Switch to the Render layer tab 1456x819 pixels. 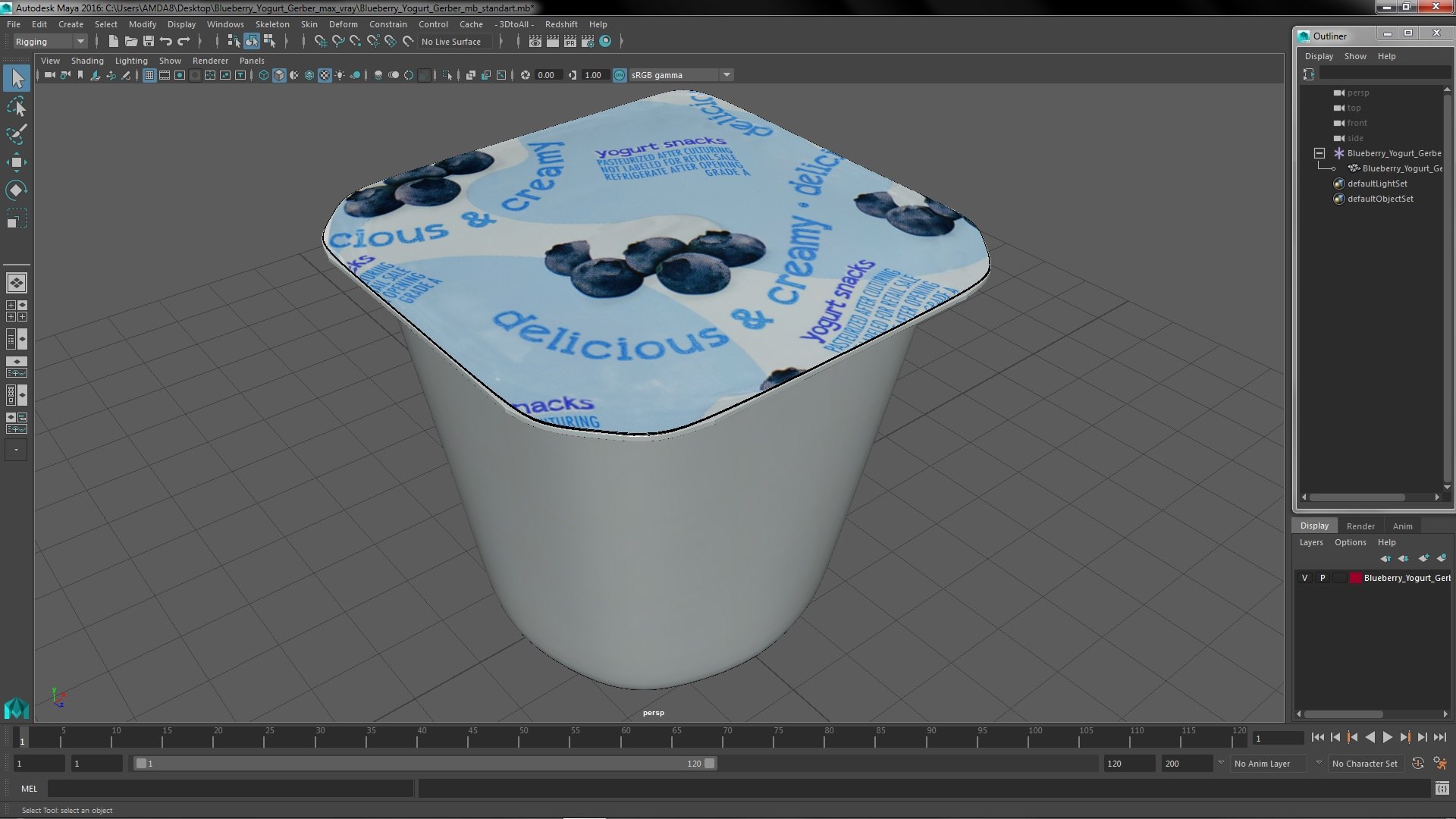tap(1360, 526)
